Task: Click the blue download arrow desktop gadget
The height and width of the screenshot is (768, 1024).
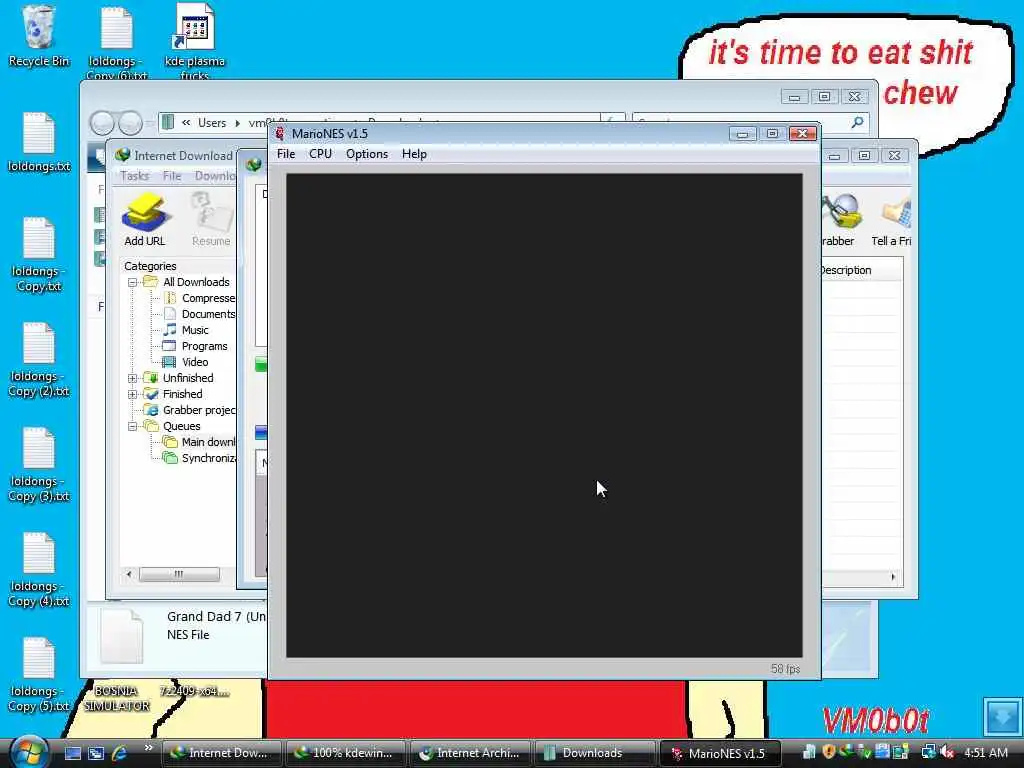Action: pyautogui.click(x=1002, y=716)
